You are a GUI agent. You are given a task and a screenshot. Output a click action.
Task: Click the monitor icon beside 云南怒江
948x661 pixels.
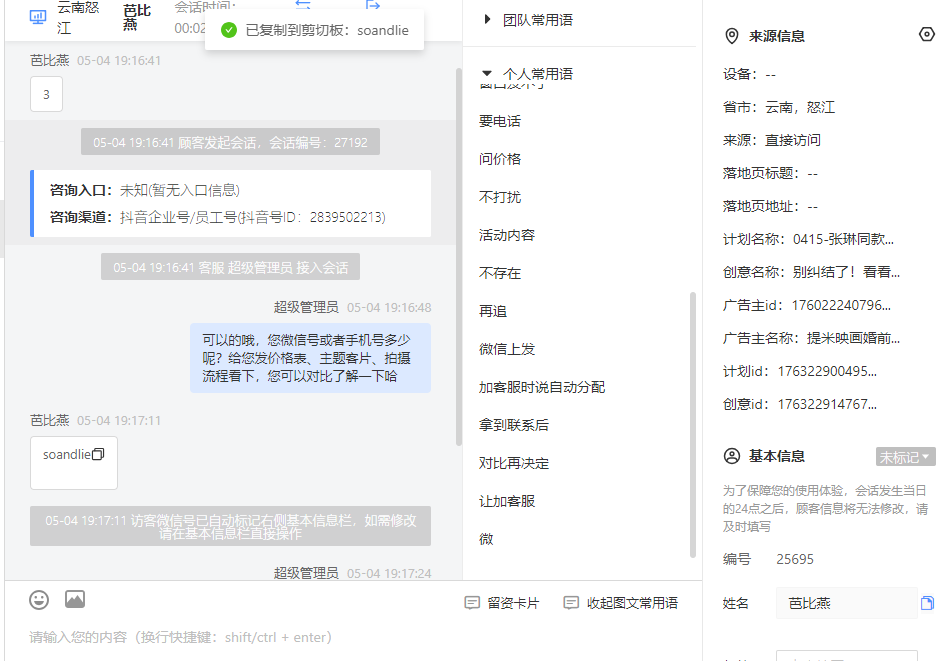coord(38,17)
